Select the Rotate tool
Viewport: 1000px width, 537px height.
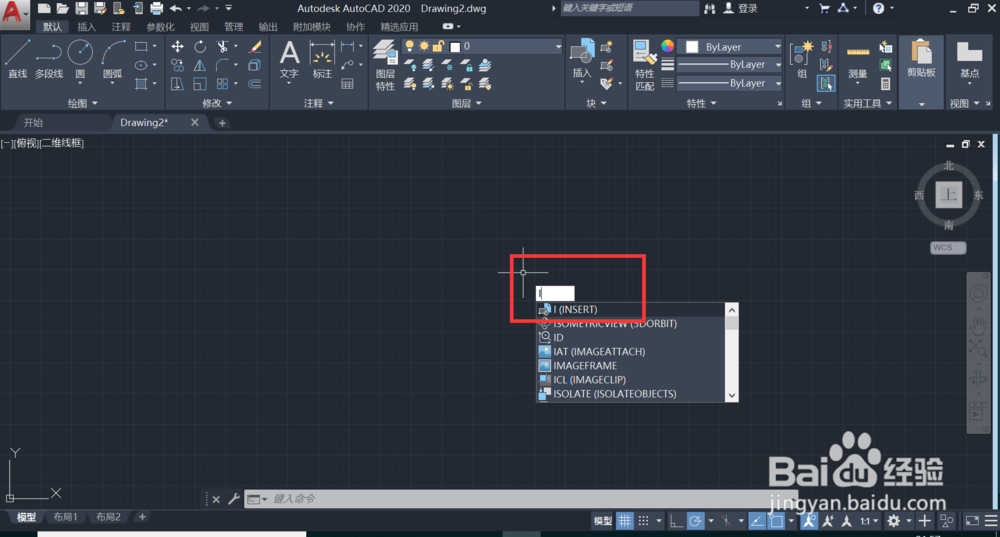pyautogui.click(x=200, y=47)
